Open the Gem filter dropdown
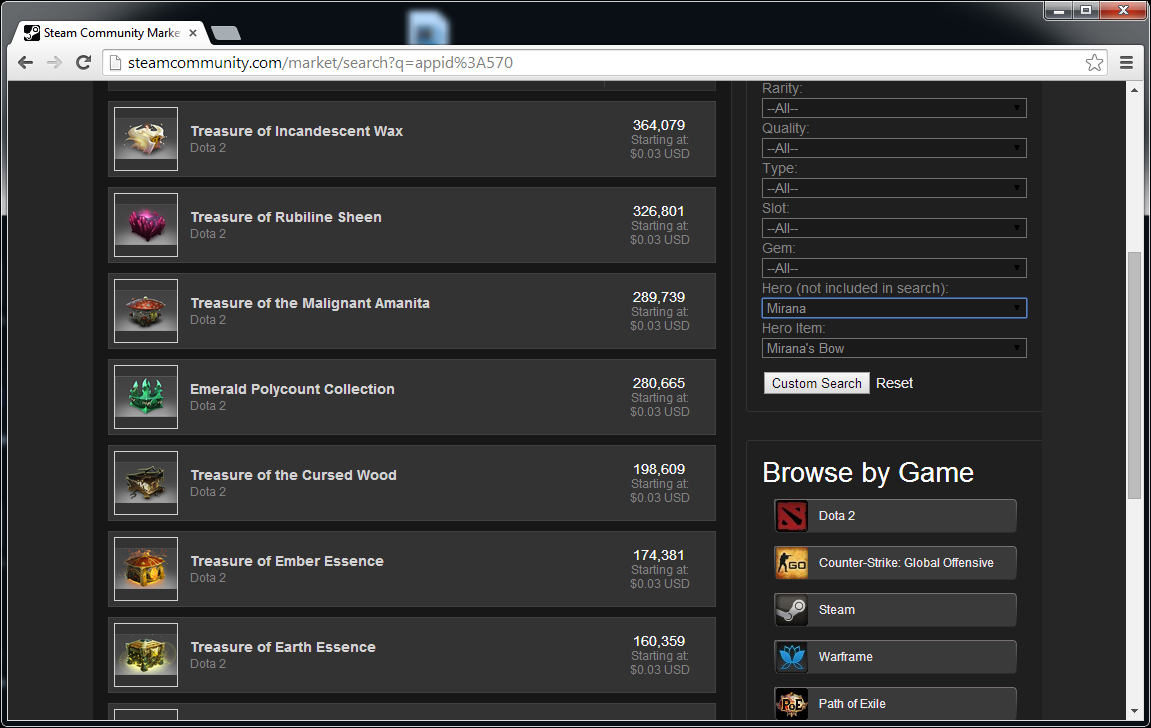Screen dimensions: 1151x728 pos(894,268)
